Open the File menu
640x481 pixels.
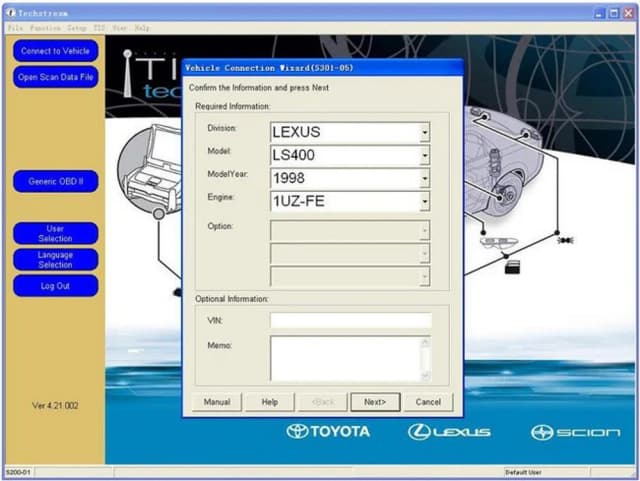coord(14,28)
